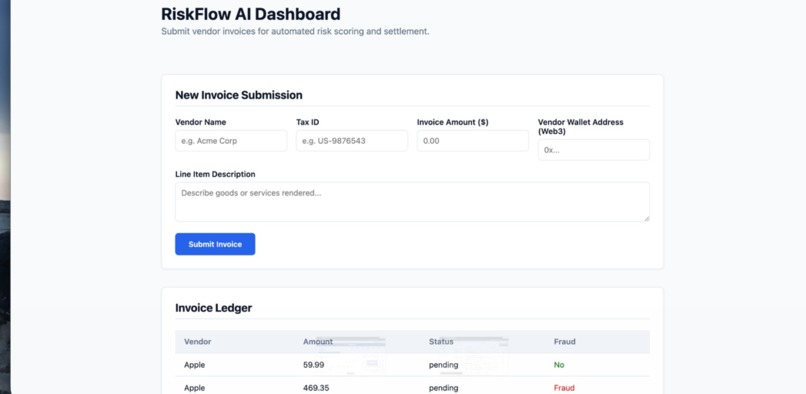The height and width of the screenshot is (394, 806).
Task: Click the red Fraud flag value
Action: pos(564,388)
